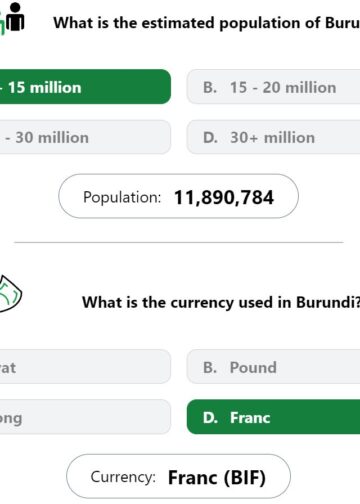This screenshot has width=360, height=504.
Task: Choose the Pound currency answer
Action: click(273, 367)
